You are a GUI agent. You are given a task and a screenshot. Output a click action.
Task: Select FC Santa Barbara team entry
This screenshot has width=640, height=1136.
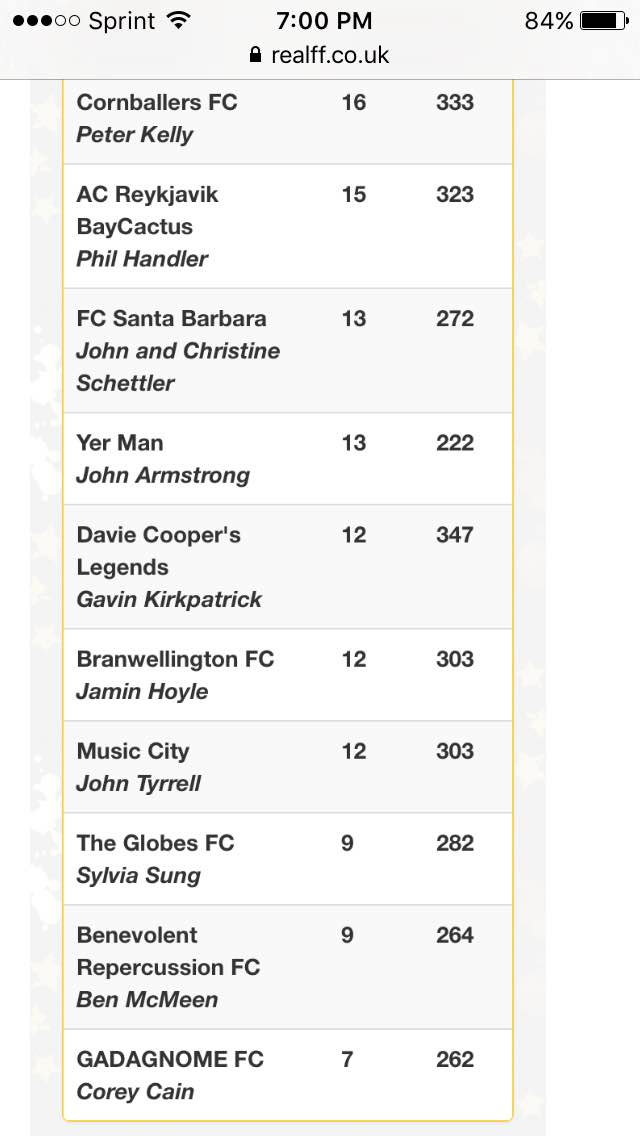tap(288, 351)
